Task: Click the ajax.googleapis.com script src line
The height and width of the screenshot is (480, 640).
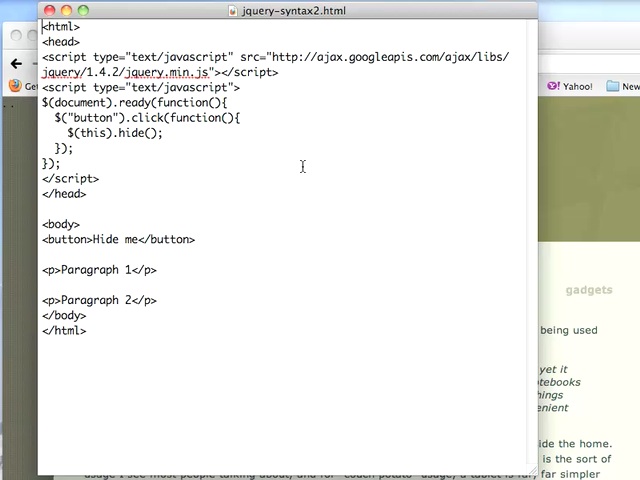Action: [x=276, y=57]
